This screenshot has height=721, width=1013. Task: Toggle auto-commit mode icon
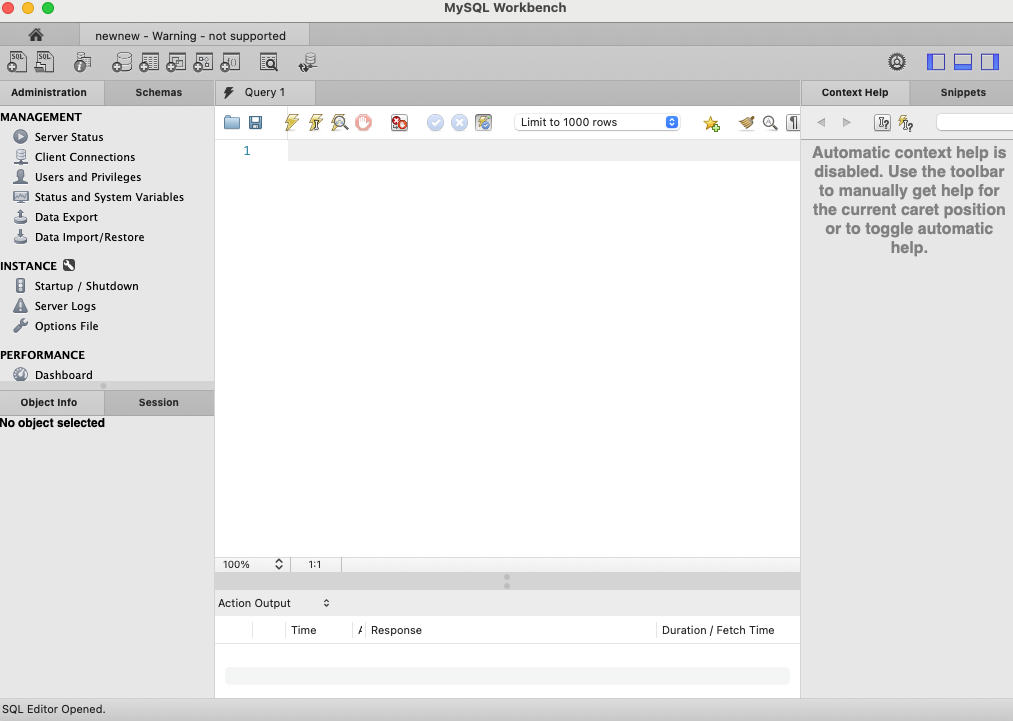click(483, 122)
